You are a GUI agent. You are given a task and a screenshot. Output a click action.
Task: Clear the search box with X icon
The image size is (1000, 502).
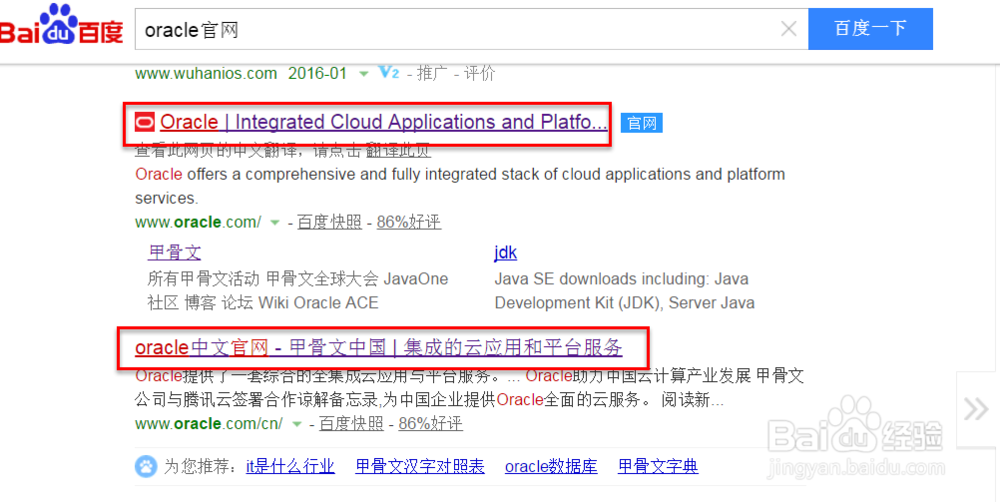pos(788,29)
